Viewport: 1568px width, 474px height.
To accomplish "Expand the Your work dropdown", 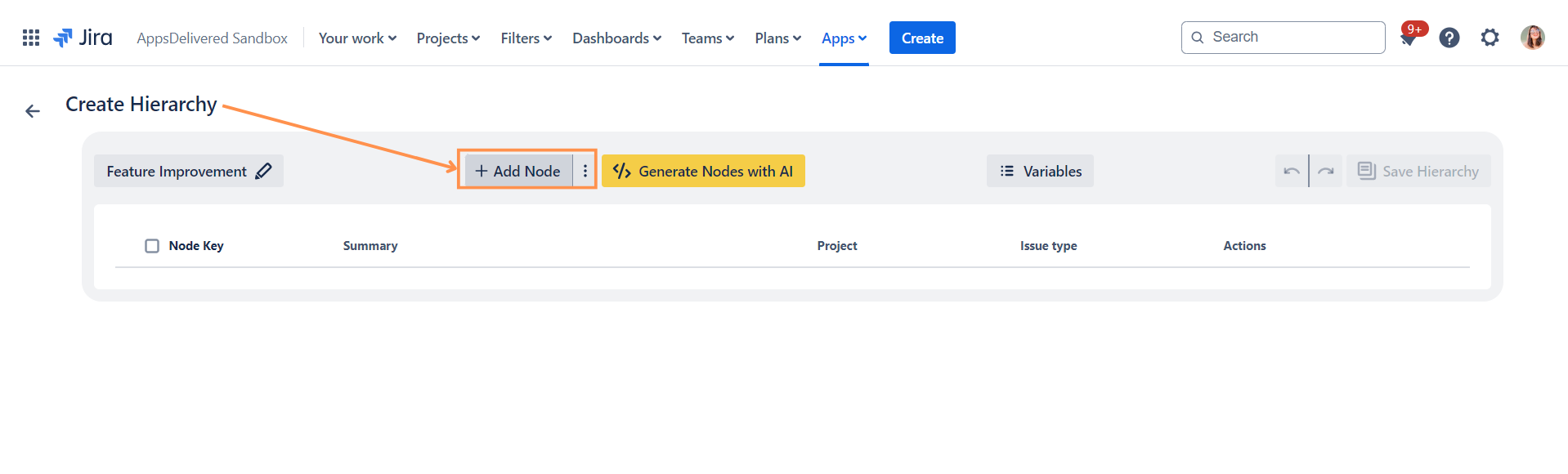I will point(357,38).
